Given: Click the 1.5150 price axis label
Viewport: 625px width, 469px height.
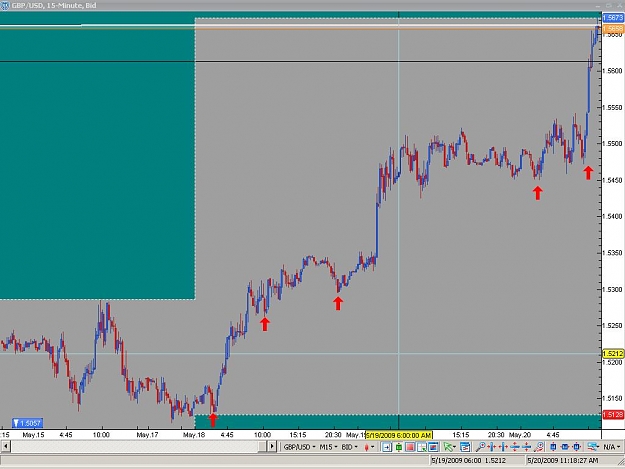Looking at the screenshot, I should 612,398.
